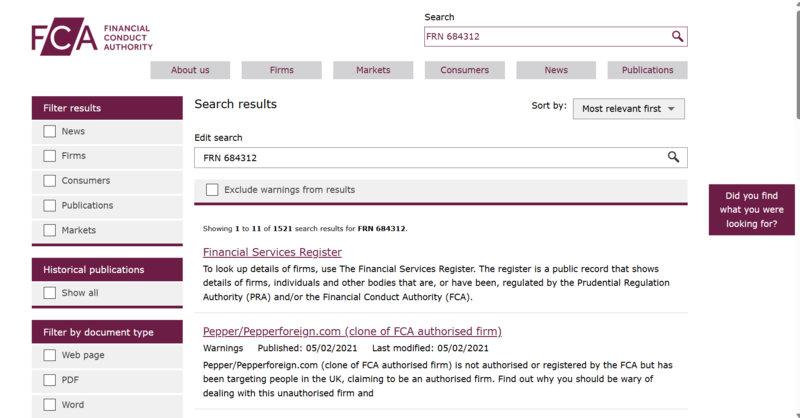Click the Did you find feedback button
This screenshot has width=800, height=418.
[751, 210]
